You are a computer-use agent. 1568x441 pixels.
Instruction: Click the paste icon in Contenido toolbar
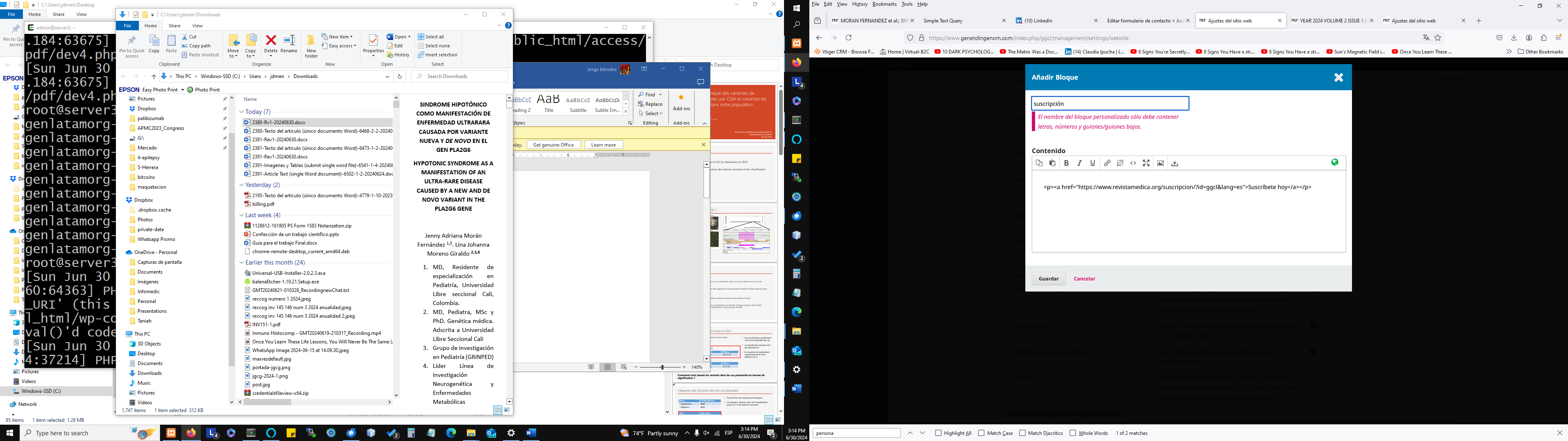(x=1052, y=163)
